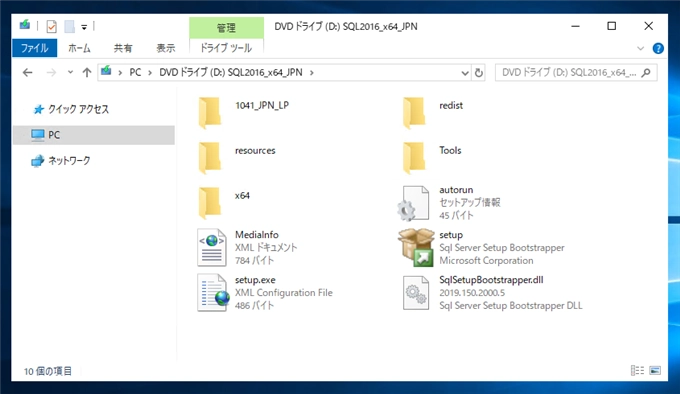Open the redist folder icon
This screenshot has height=394, width=680.
[x=414, y=113]
